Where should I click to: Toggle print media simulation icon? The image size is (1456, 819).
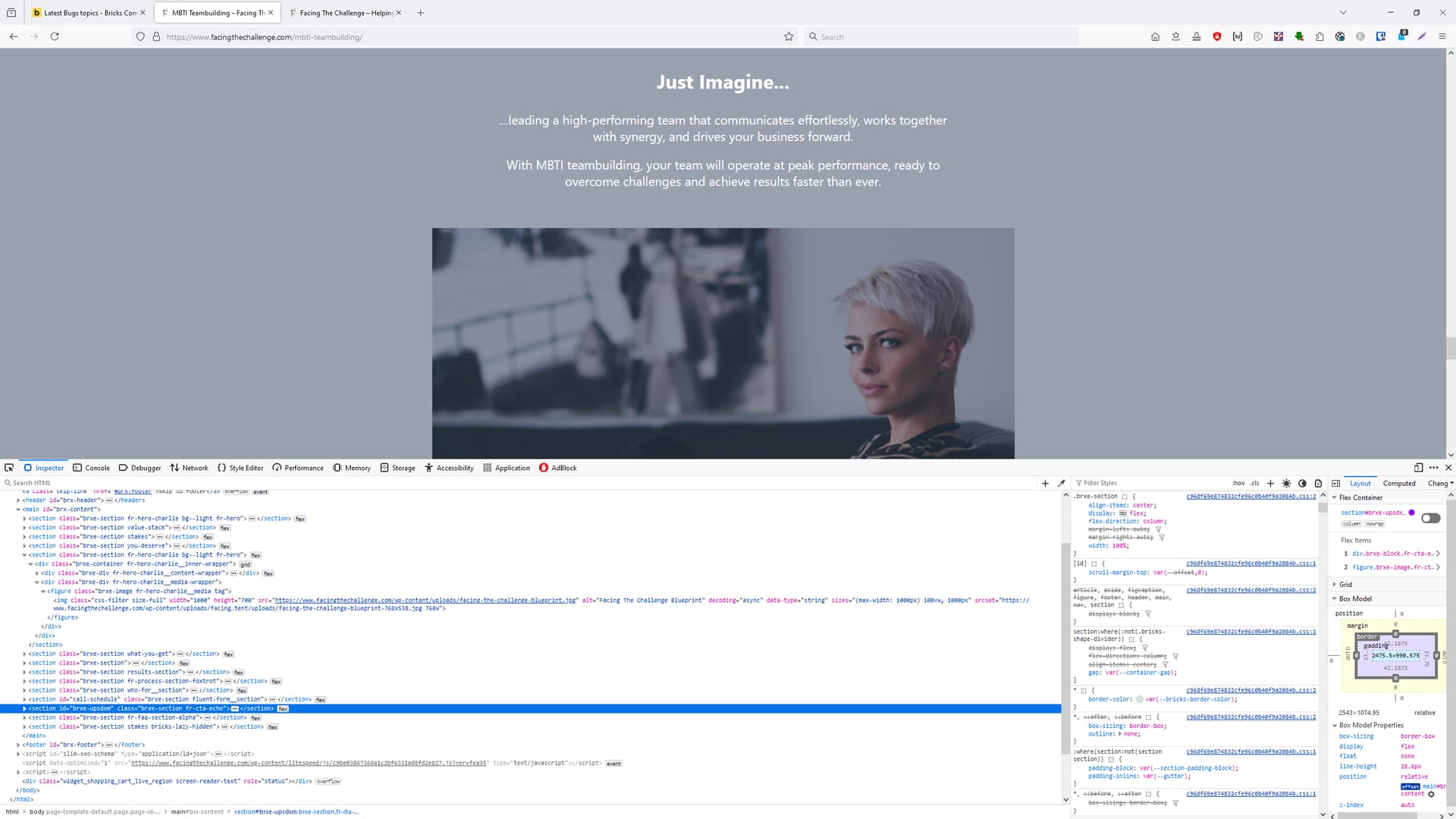point(1318,483)
